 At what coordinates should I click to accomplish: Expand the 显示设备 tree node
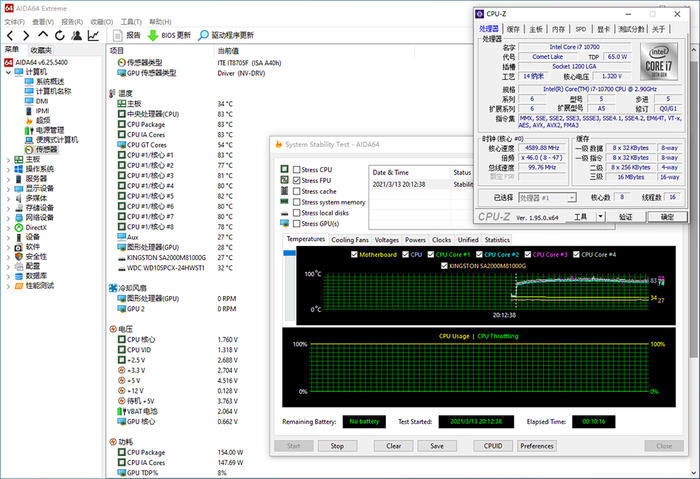pyautogui.click(x=8, y=189)
